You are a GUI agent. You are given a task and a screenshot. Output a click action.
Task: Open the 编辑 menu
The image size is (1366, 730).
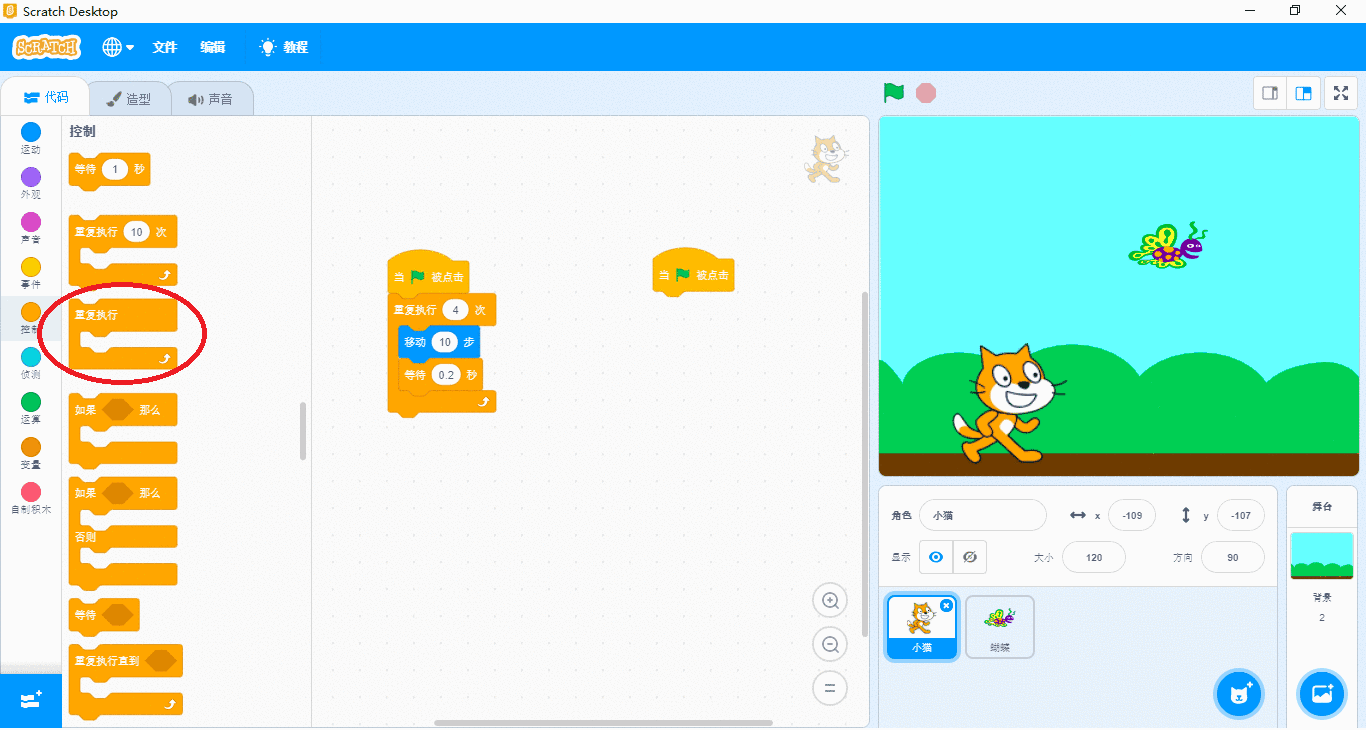[x=213, y=47]
